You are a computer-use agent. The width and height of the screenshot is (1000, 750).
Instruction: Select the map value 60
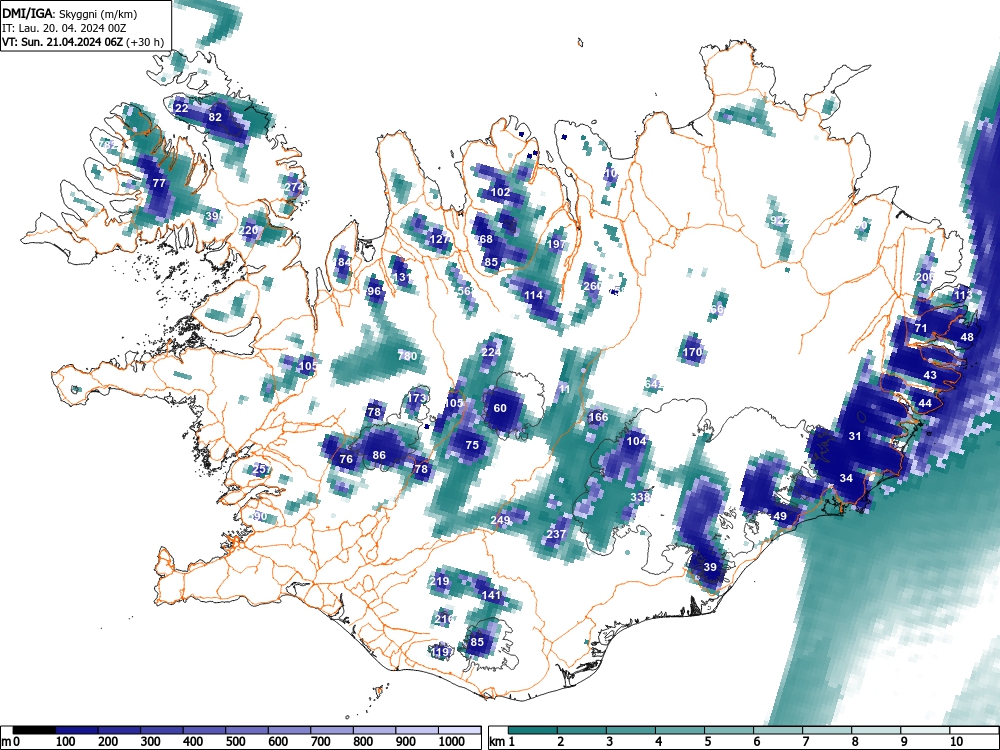click(500, 408)
